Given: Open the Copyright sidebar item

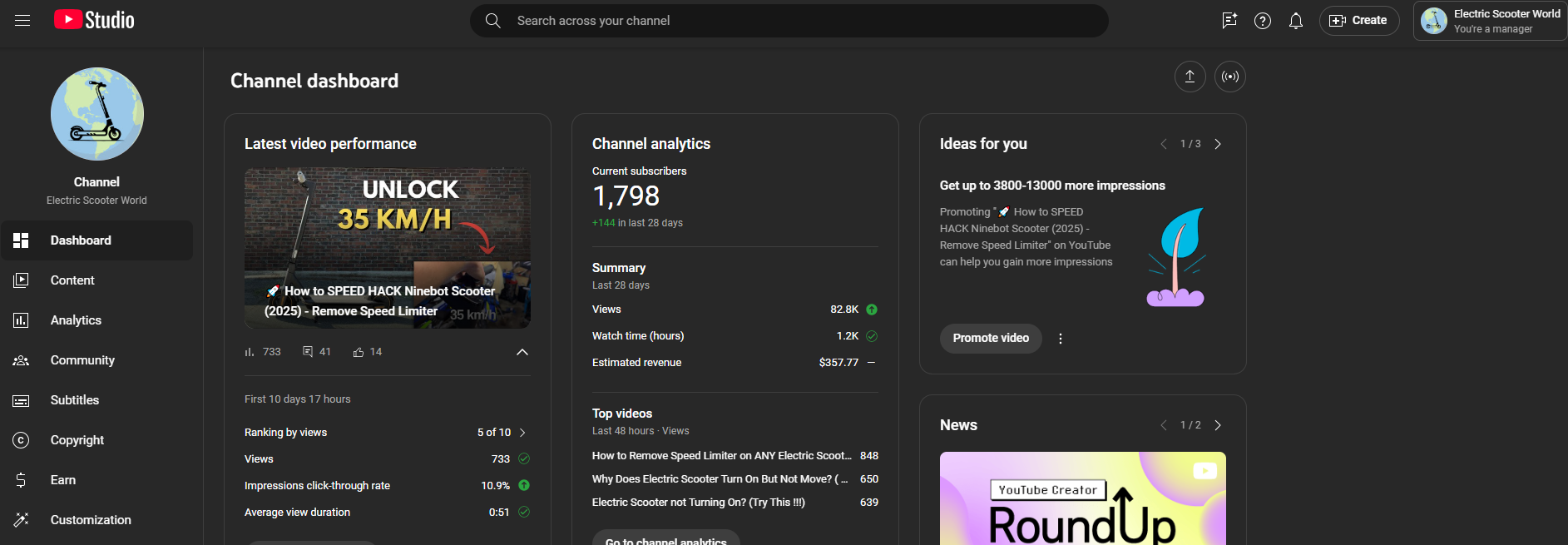Looking at the screenshot, I should [97, 440].
